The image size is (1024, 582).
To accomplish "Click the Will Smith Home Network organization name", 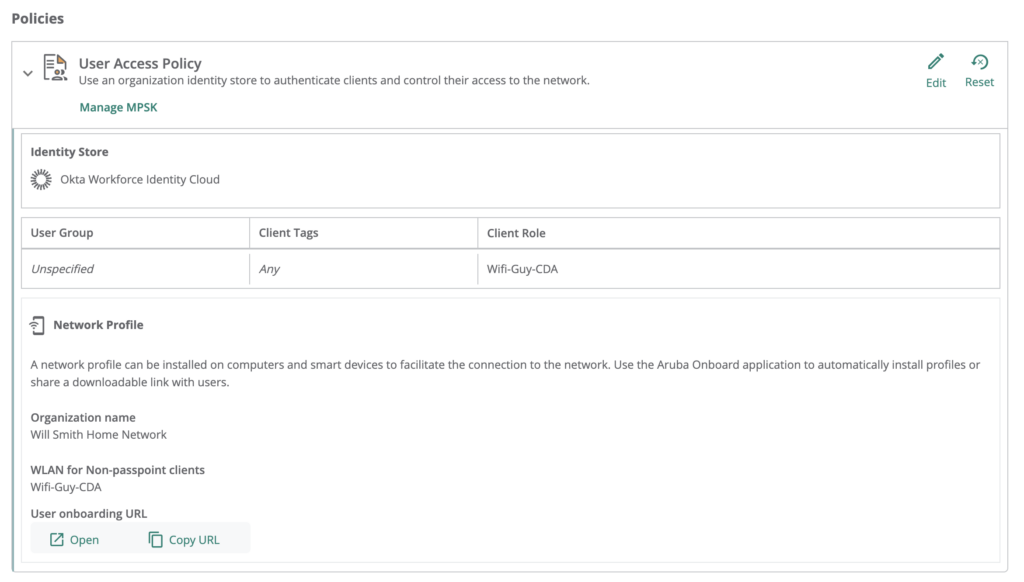I will [x=99, y=435].
